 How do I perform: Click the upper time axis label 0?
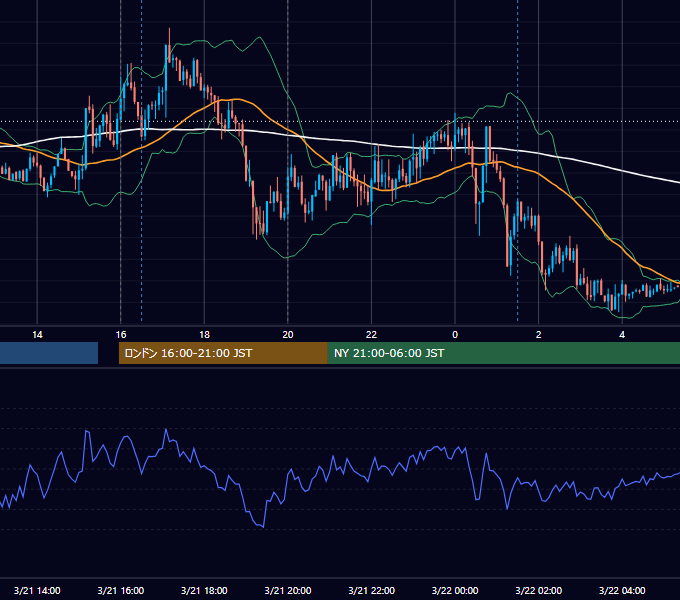pyautogui.click(x=455, y=335)
